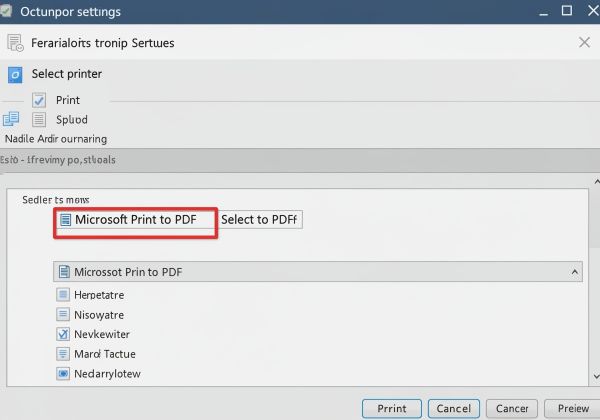Screen dimensions: 600x420
Task: Click the Select printer icon
Action: 15,74
